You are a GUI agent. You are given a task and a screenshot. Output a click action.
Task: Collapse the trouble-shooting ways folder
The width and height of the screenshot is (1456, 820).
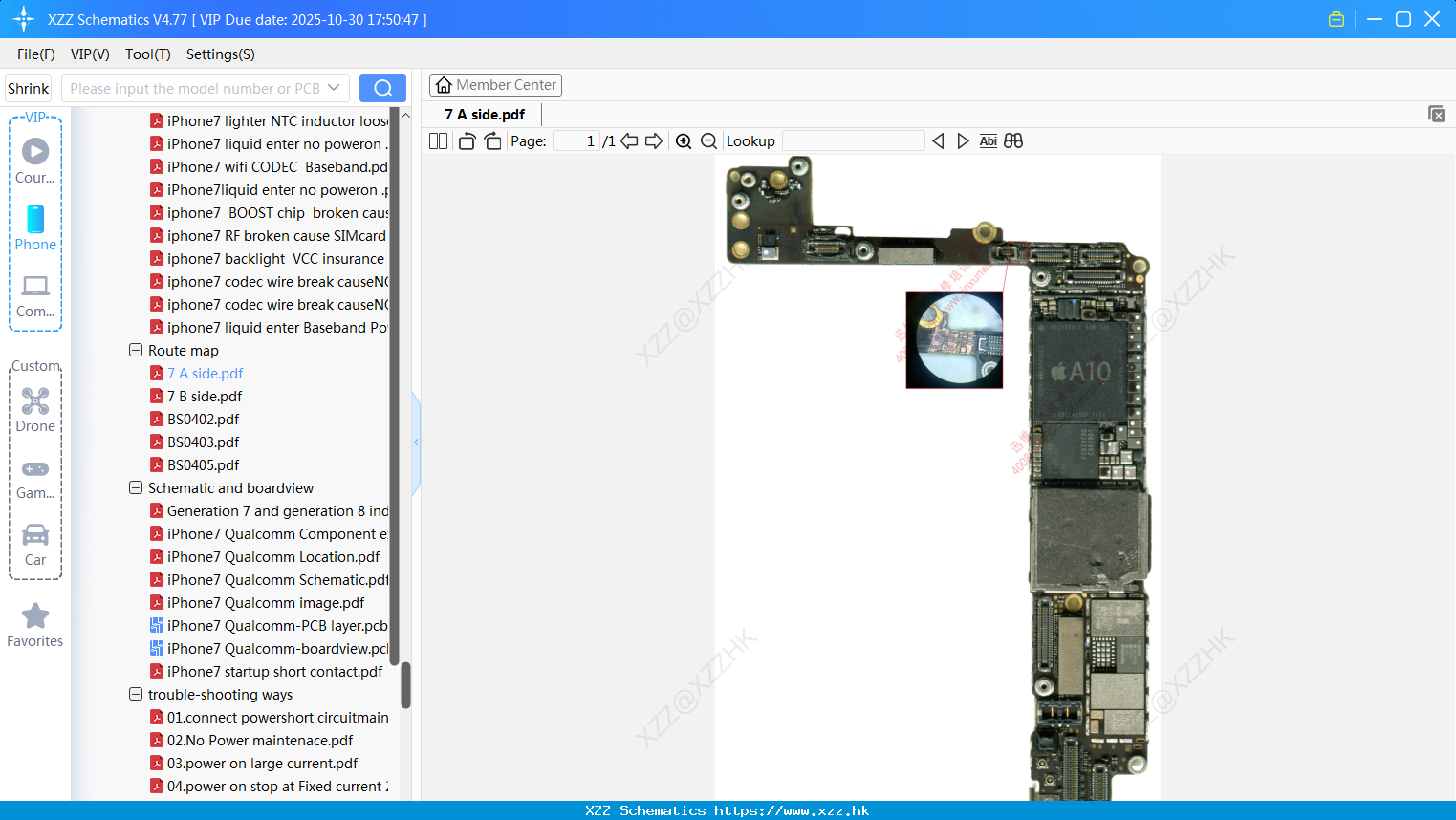[x=136, y=694]
